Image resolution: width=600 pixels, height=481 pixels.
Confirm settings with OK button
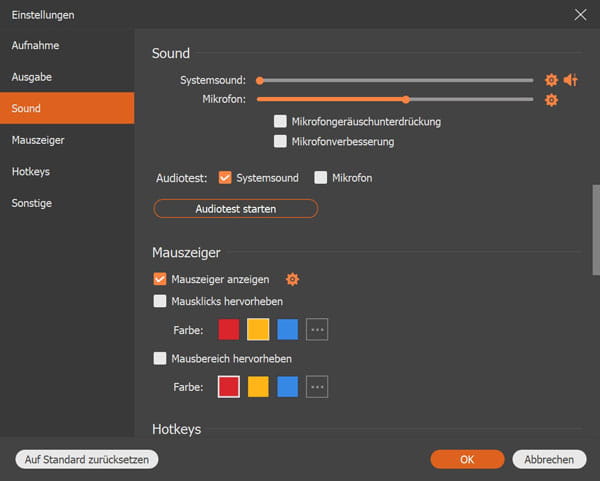tap(467, 460)
